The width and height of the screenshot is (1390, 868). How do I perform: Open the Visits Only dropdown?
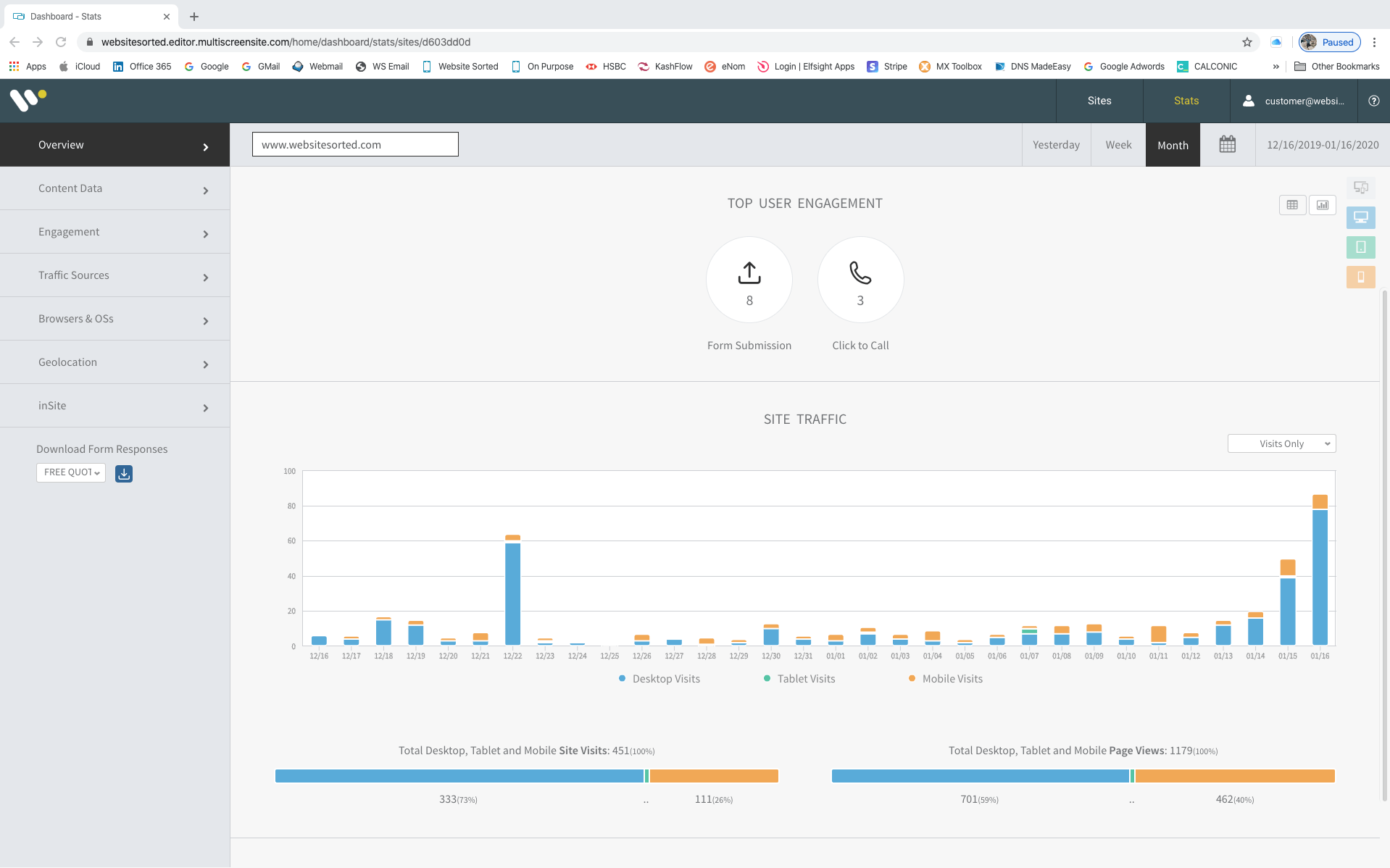1281,443
